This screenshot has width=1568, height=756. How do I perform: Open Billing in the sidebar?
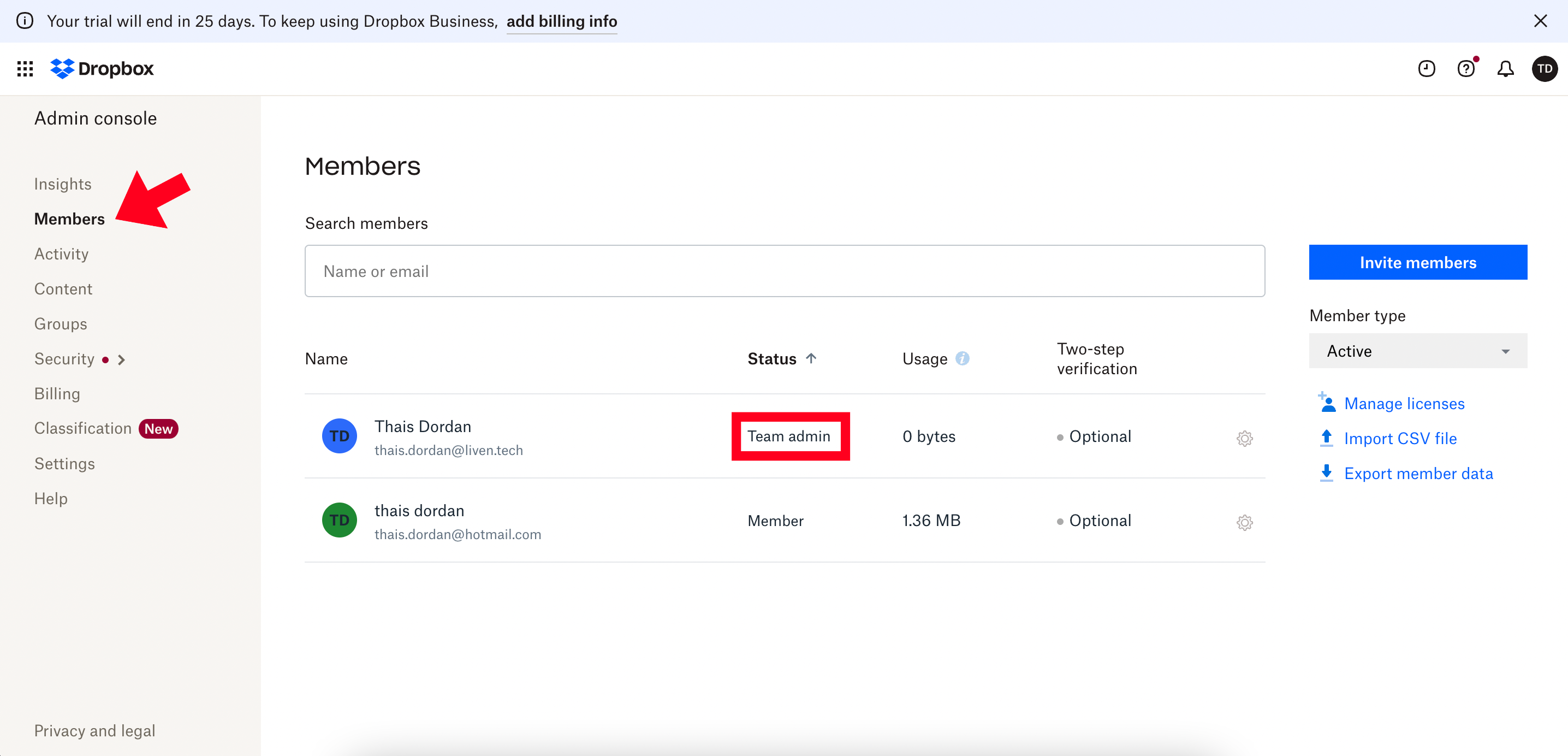[x=57, y=393]
